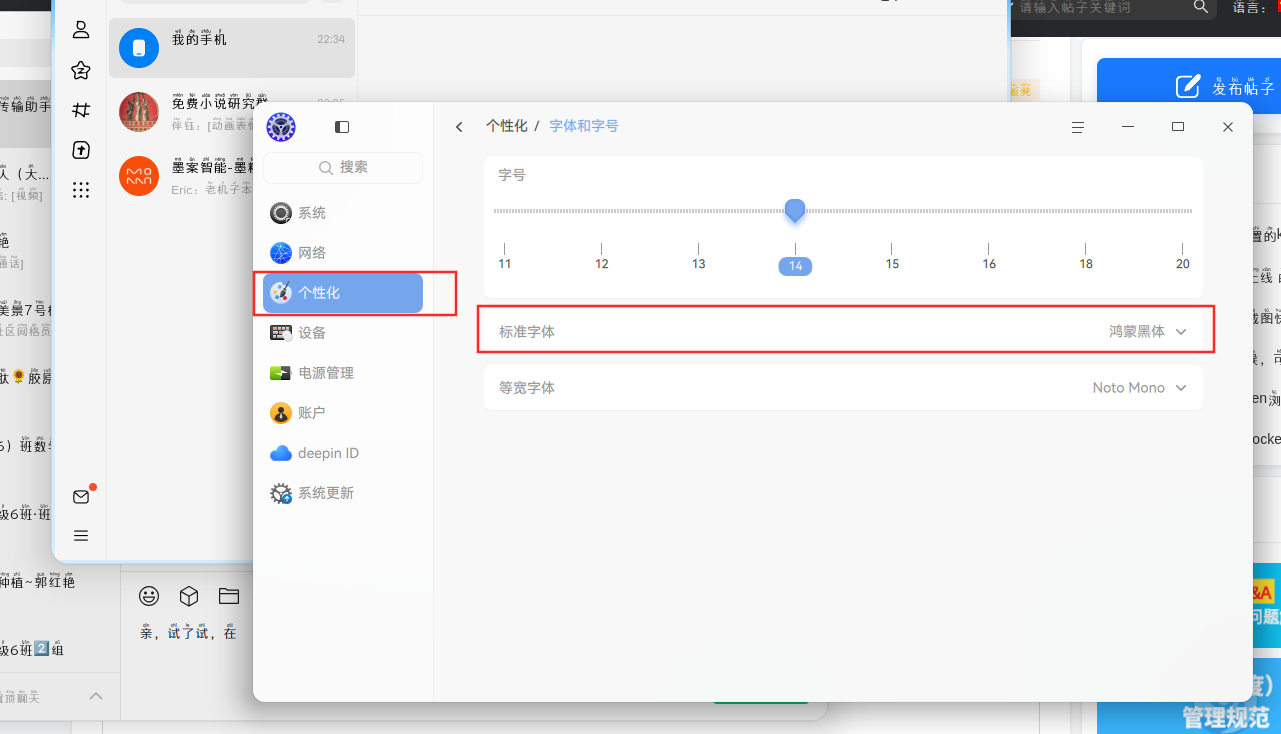Screen dimensions: 1281x734
Task: Select 个性化 in settings sidebar
Action: [x=343, y=293]
